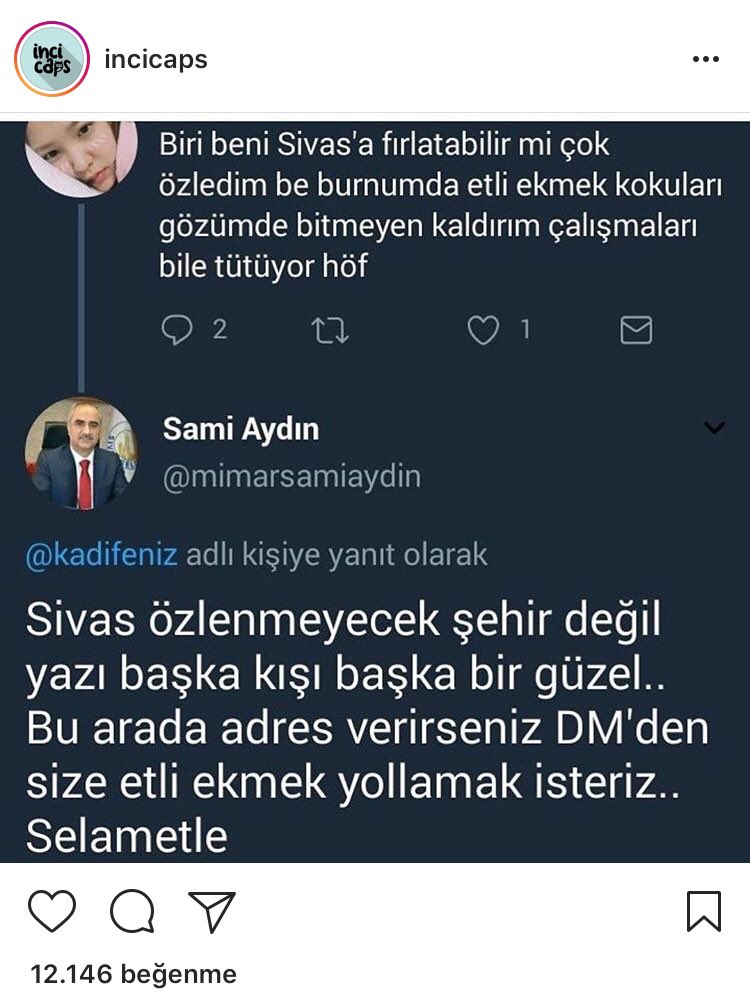Open the @mimarsamiaydin handle

coord(291,476)
